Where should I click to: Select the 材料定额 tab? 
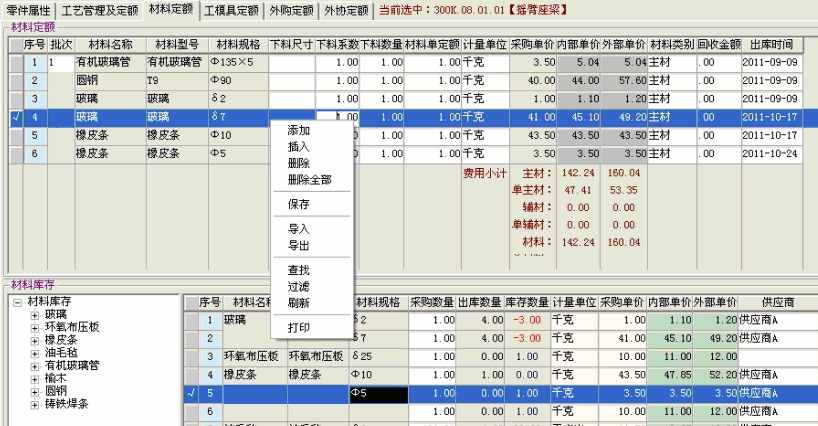pos(171,9)
